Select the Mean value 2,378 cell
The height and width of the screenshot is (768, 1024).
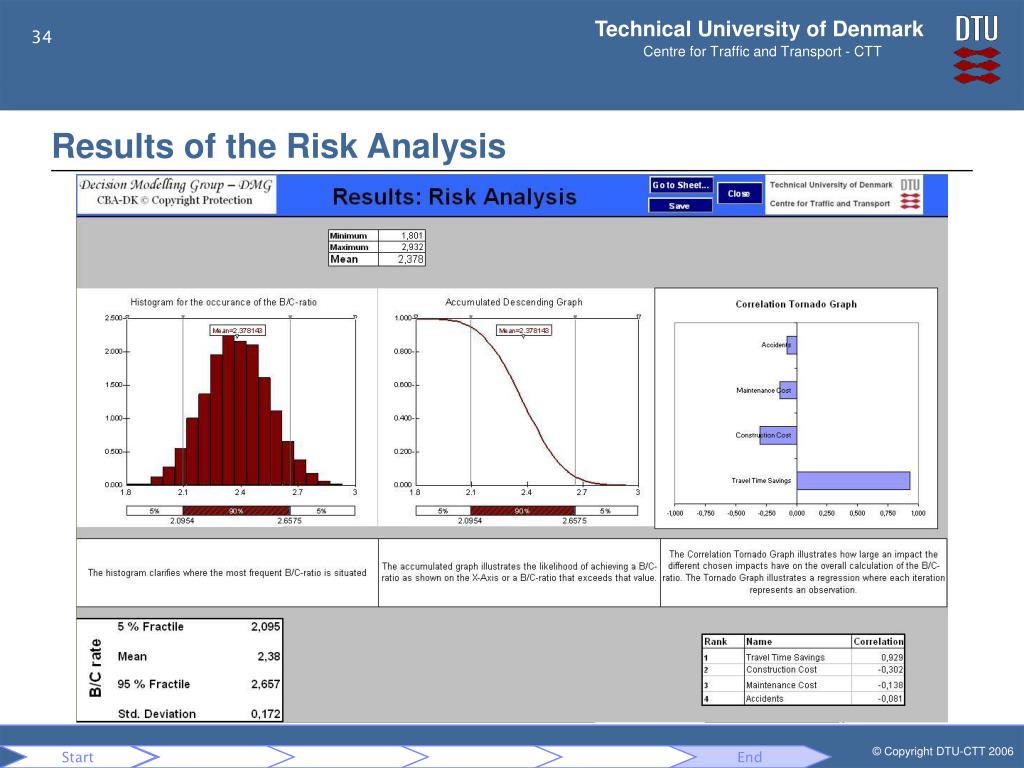pos(402,259)
